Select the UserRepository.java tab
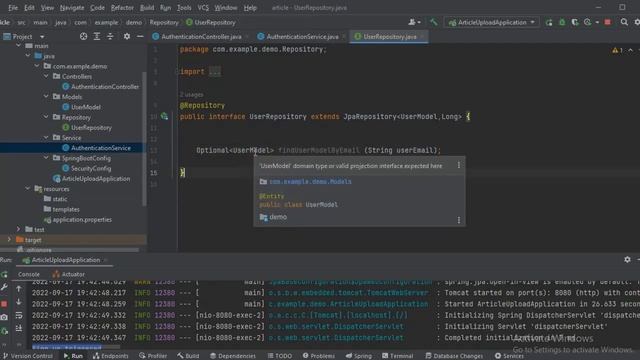This screenshot has height=360, width=640. click(389, 37)
